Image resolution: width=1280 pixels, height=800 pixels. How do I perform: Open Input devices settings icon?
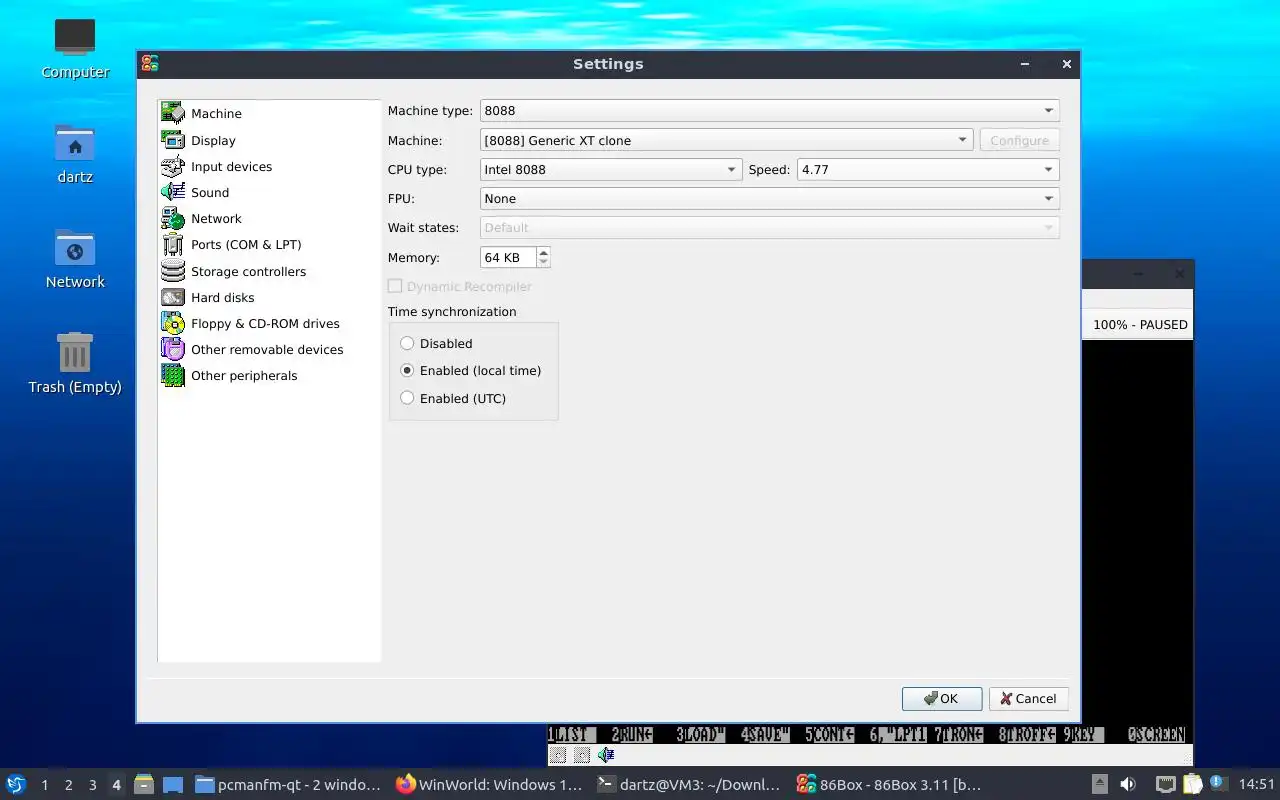(x=173, y=167)
